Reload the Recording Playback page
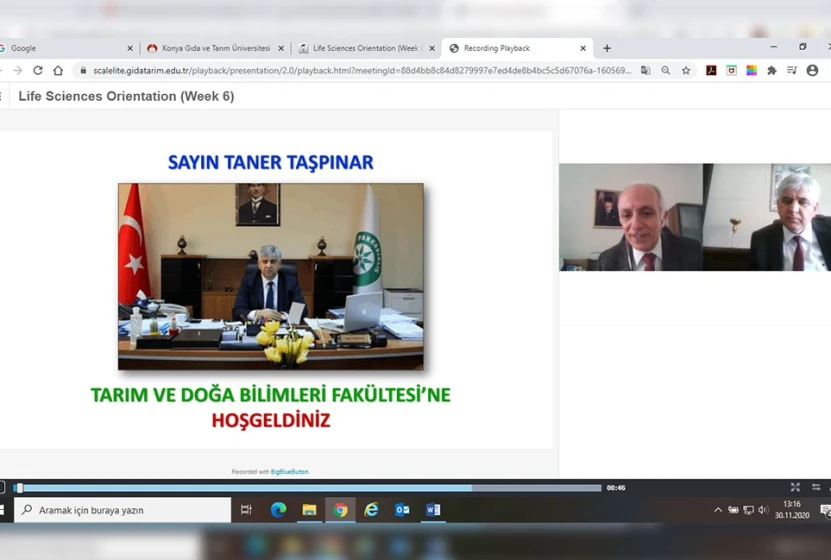The height and width of the screenshot is (560, 831). (38, 71)
